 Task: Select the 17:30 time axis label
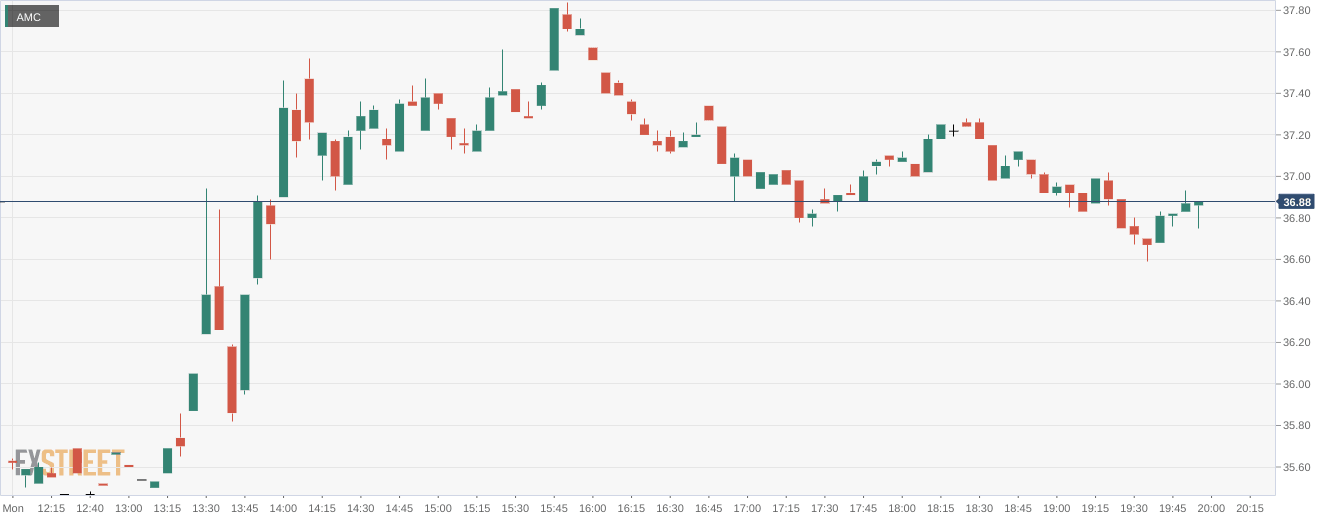825,508
